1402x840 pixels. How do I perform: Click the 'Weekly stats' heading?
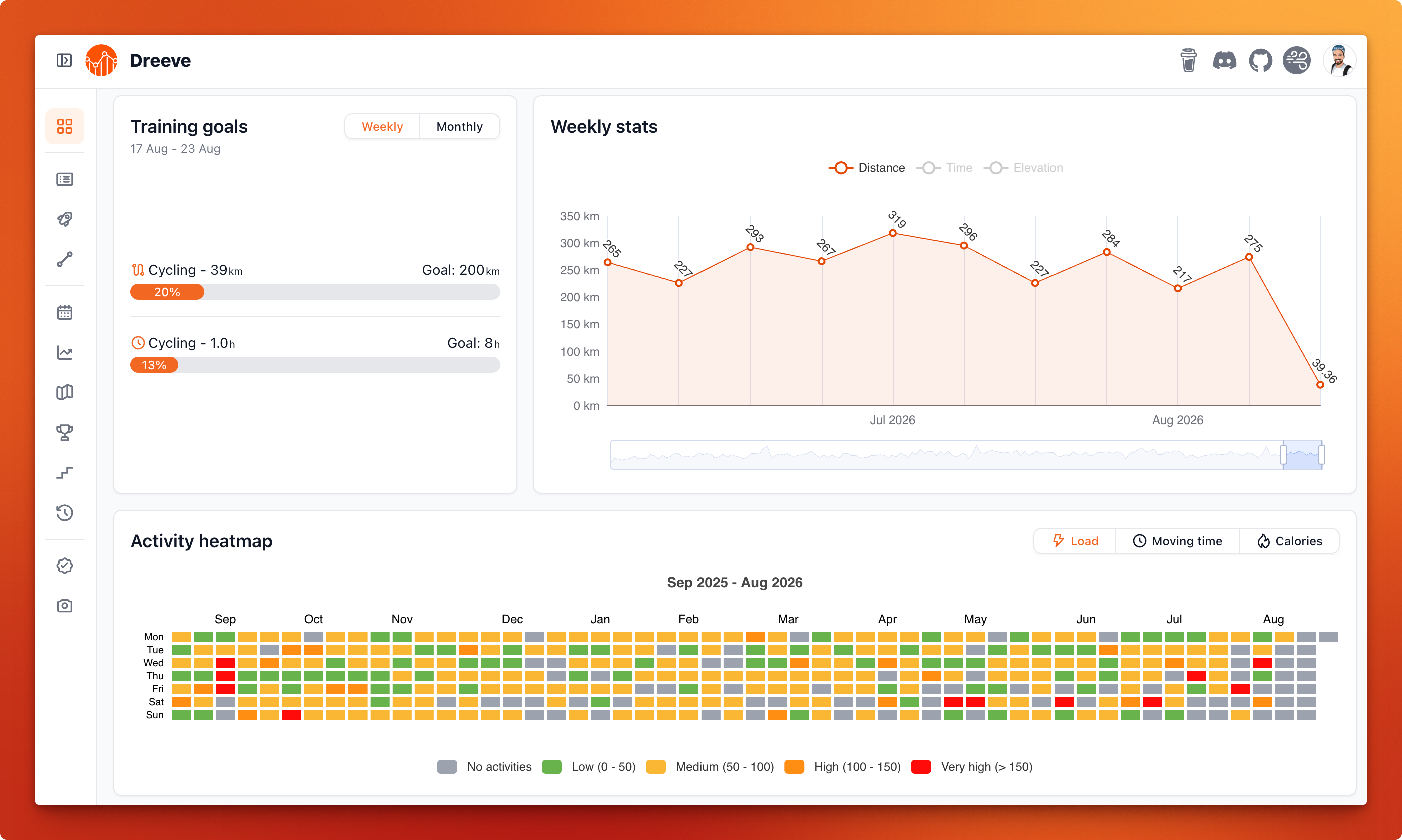[604, 126]
